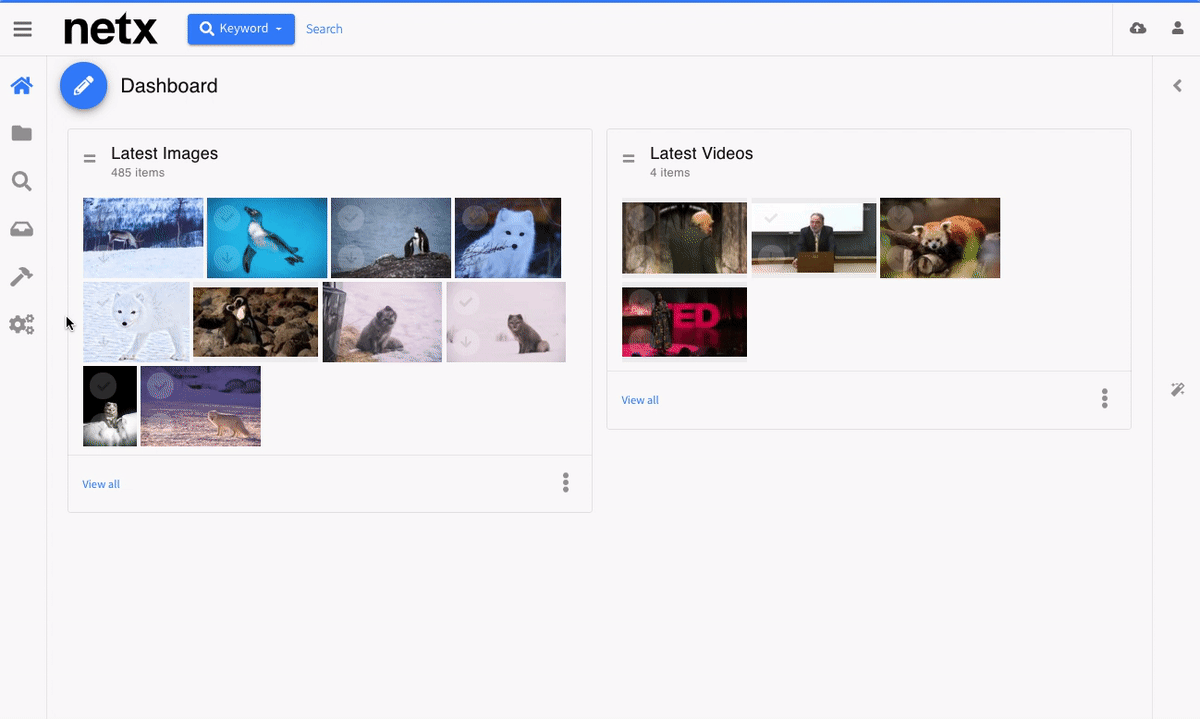1200x719 pixels.
Task: Open the inbox tray sidebar icon
Action: pos(22,229)
